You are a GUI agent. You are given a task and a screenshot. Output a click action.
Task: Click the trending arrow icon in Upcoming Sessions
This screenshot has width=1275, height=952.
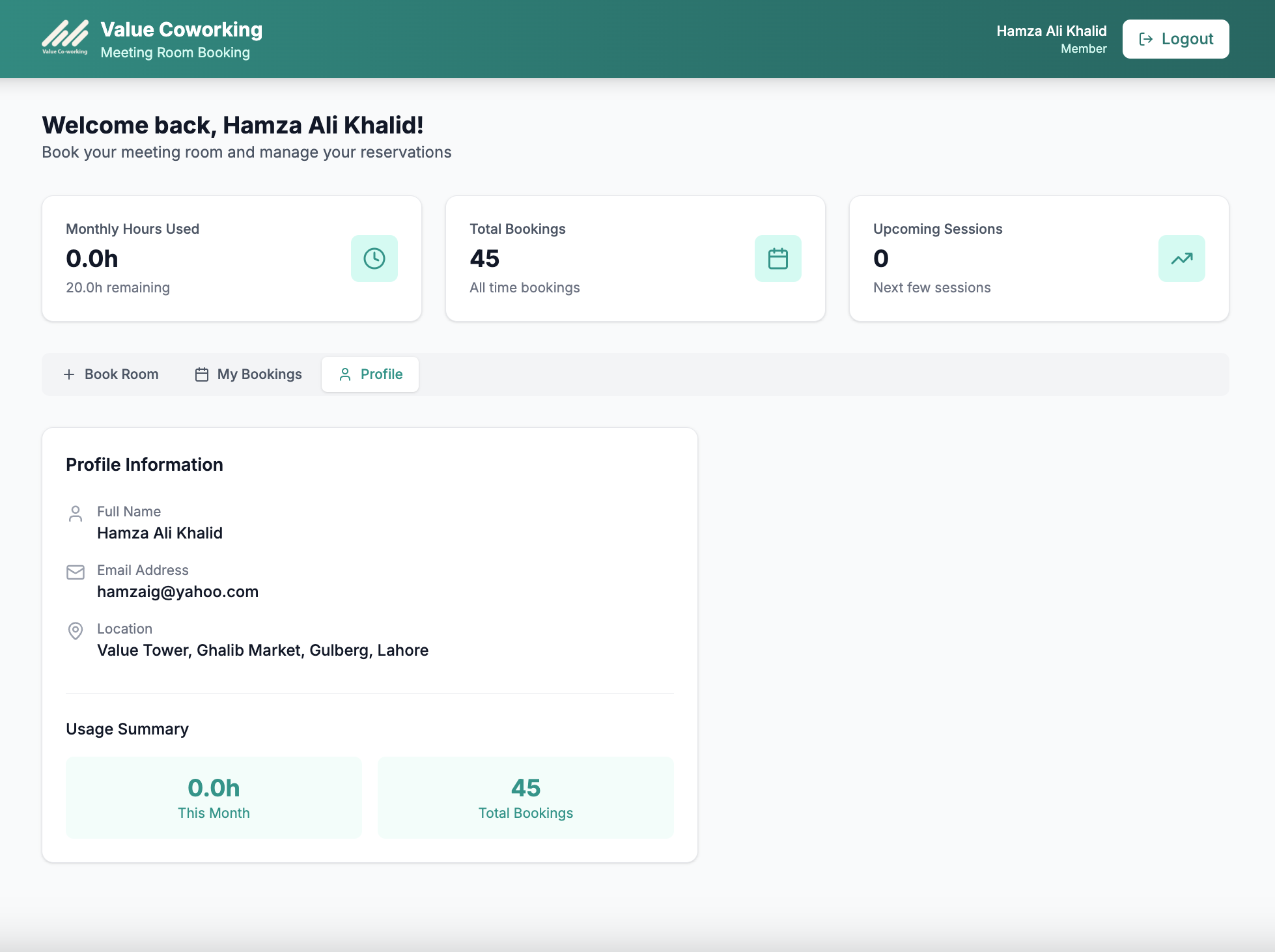tap(1181, 259)
